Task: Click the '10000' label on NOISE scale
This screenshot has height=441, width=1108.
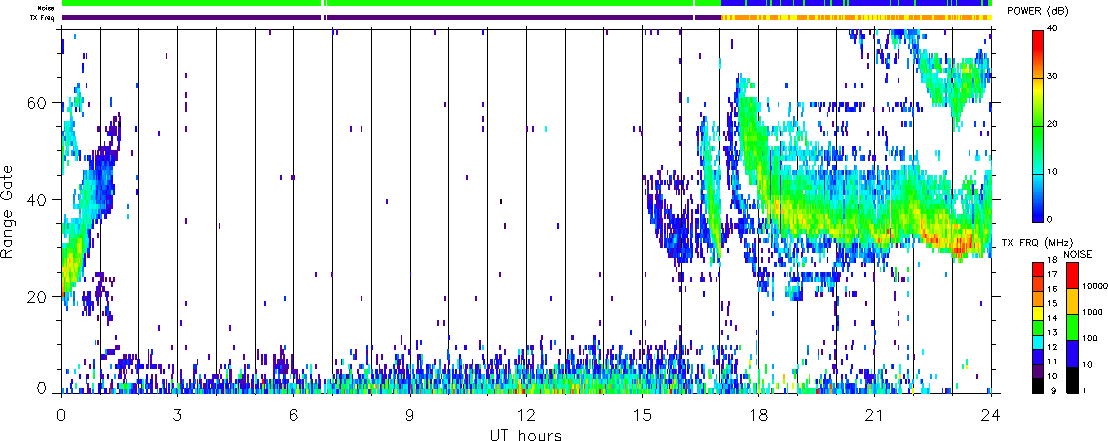Action: pyautogui.click(x=1094, y=286)
